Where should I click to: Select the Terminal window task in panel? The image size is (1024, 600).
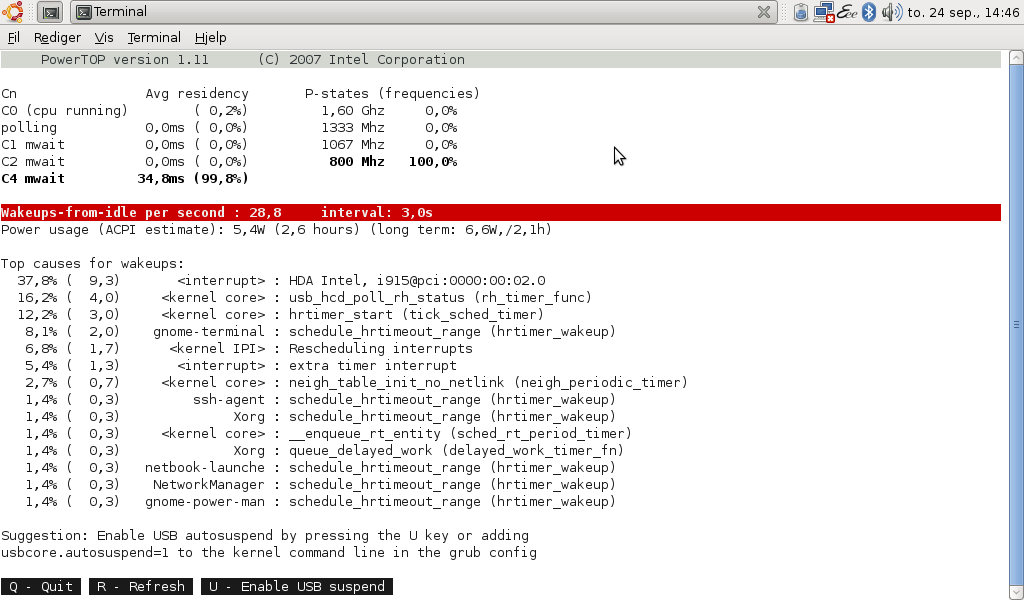point(423,12)
